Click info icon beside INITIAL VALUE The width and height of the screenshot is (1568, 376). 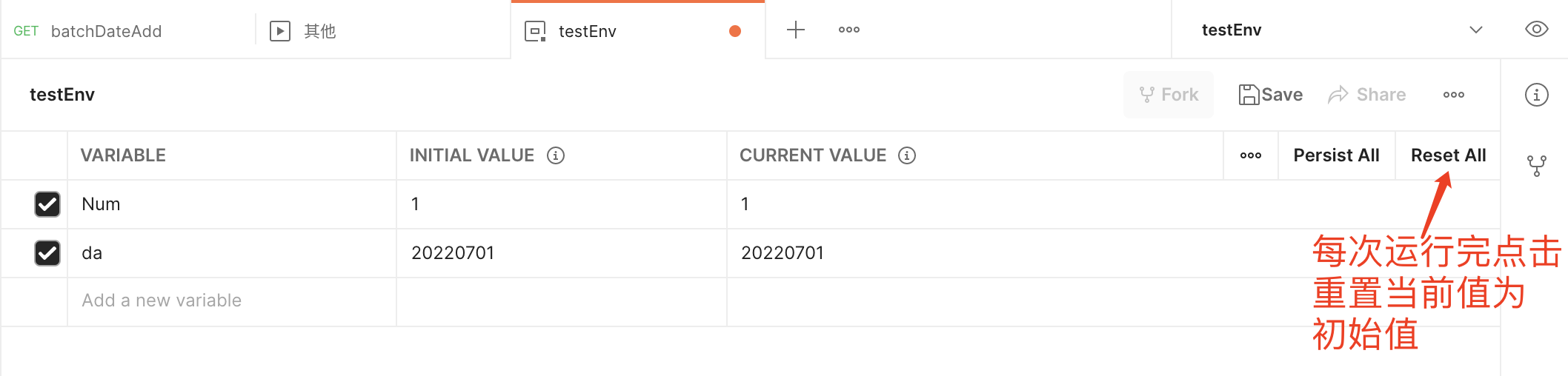point(556,155)
